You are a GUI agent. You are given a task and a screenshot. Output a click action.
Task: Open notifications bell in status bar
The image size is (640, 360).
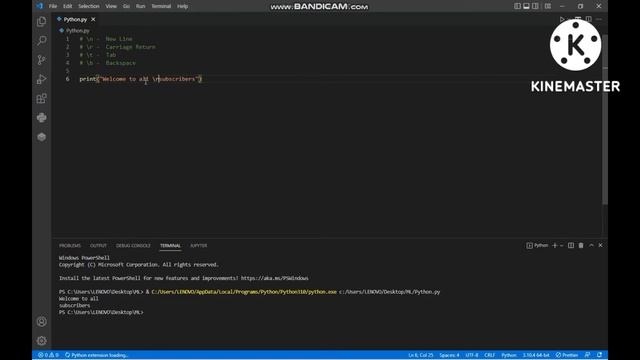point(599,355)
